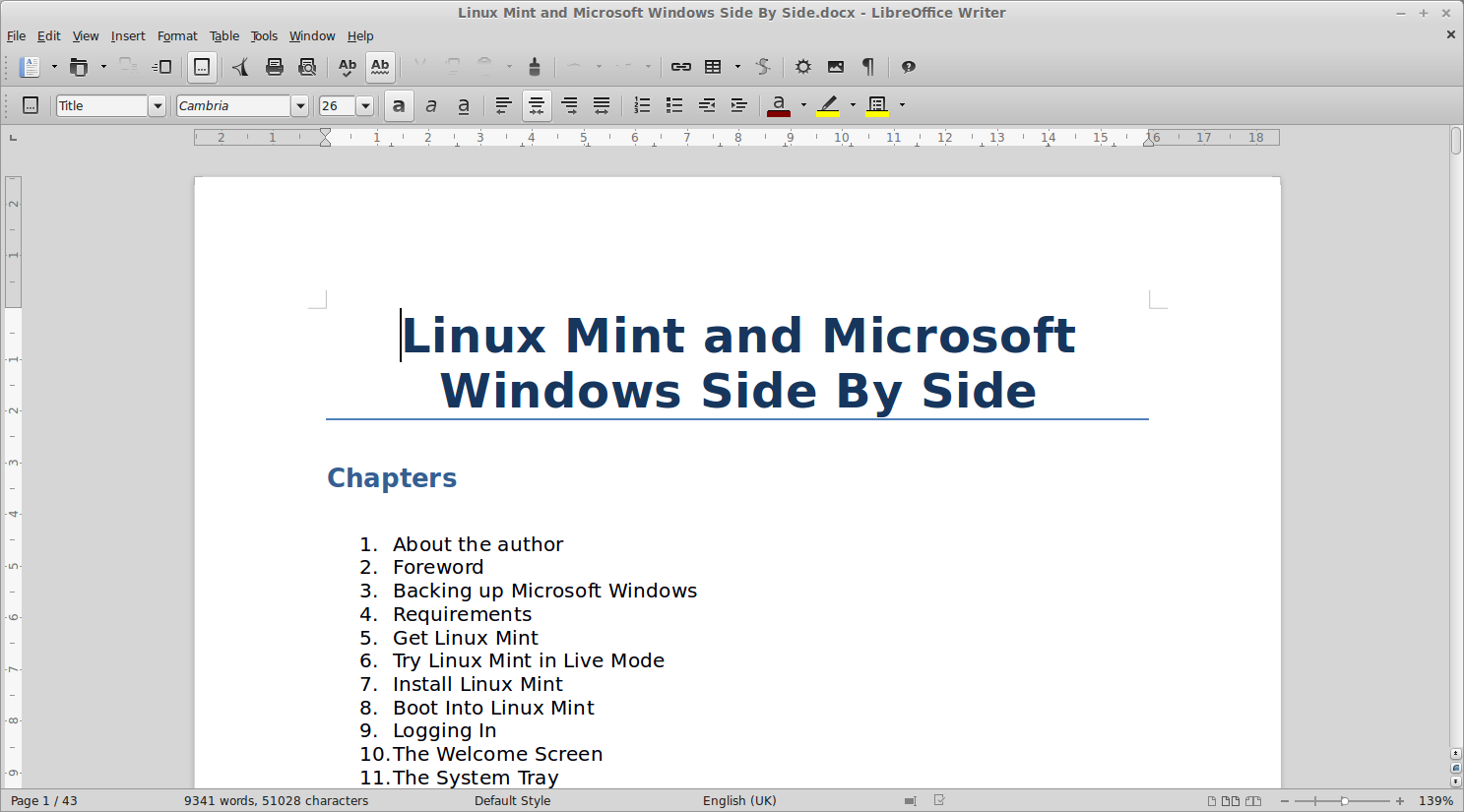Open the Tools menu

(x=264, y=36)
